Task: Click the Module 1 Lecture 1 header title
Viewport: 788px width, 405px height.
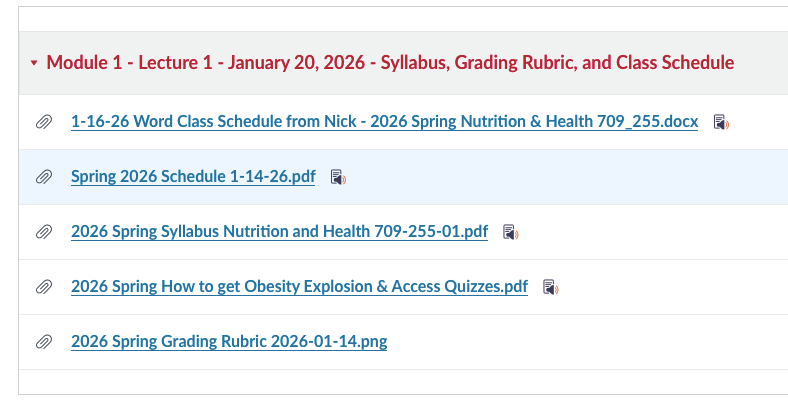Action: 390,63
